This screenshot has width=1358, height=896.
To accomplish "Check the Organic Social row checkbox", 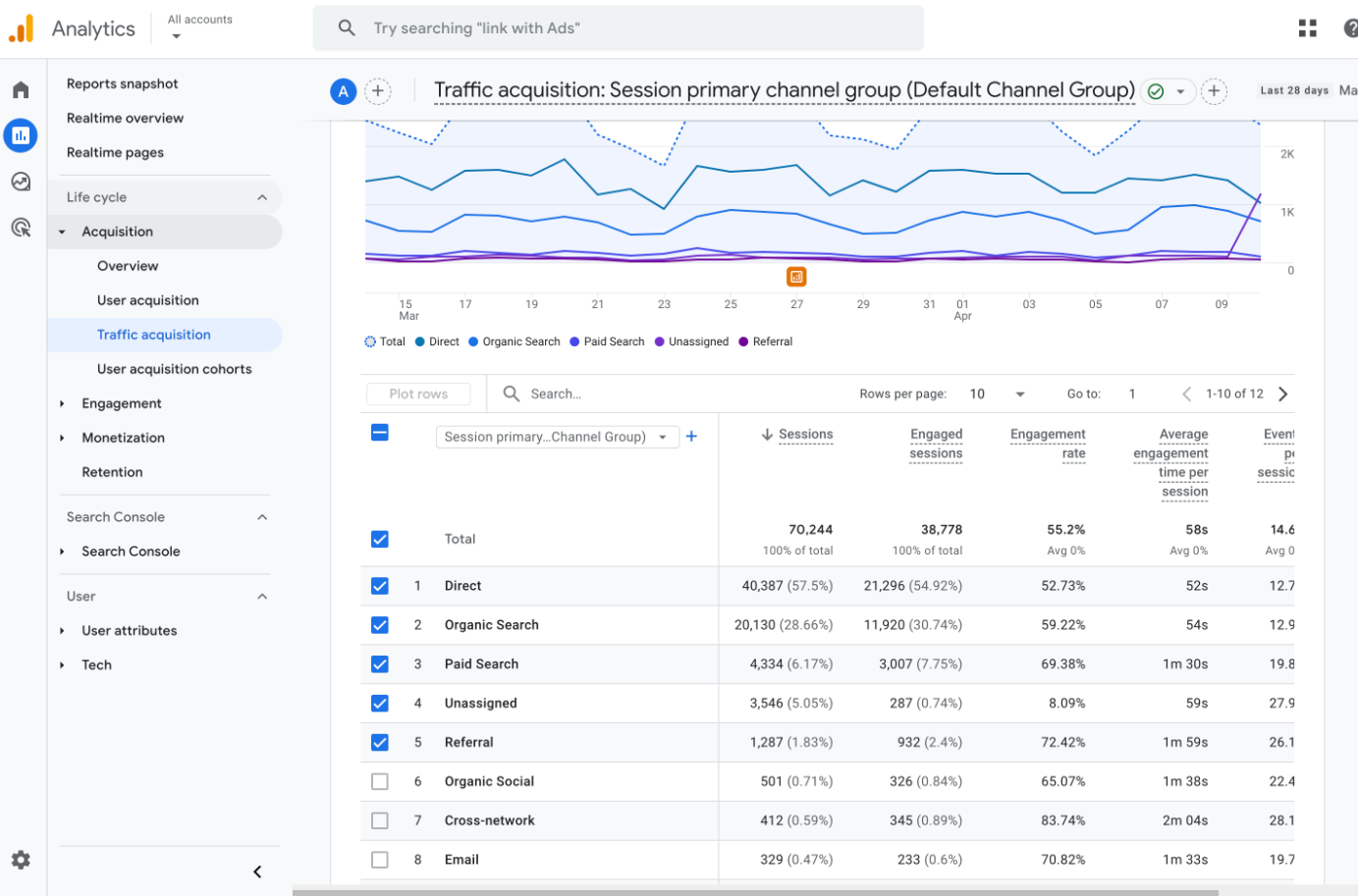I will [x=380, y=781].
